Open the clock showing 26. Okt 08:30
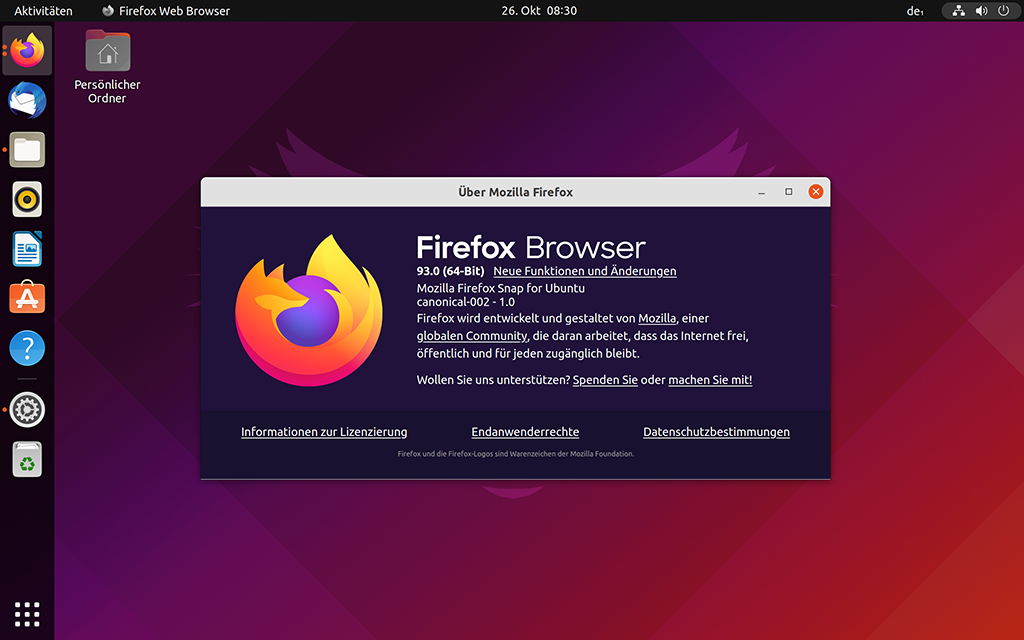This screenshot has width=1024, height=640. coord(539,10)
